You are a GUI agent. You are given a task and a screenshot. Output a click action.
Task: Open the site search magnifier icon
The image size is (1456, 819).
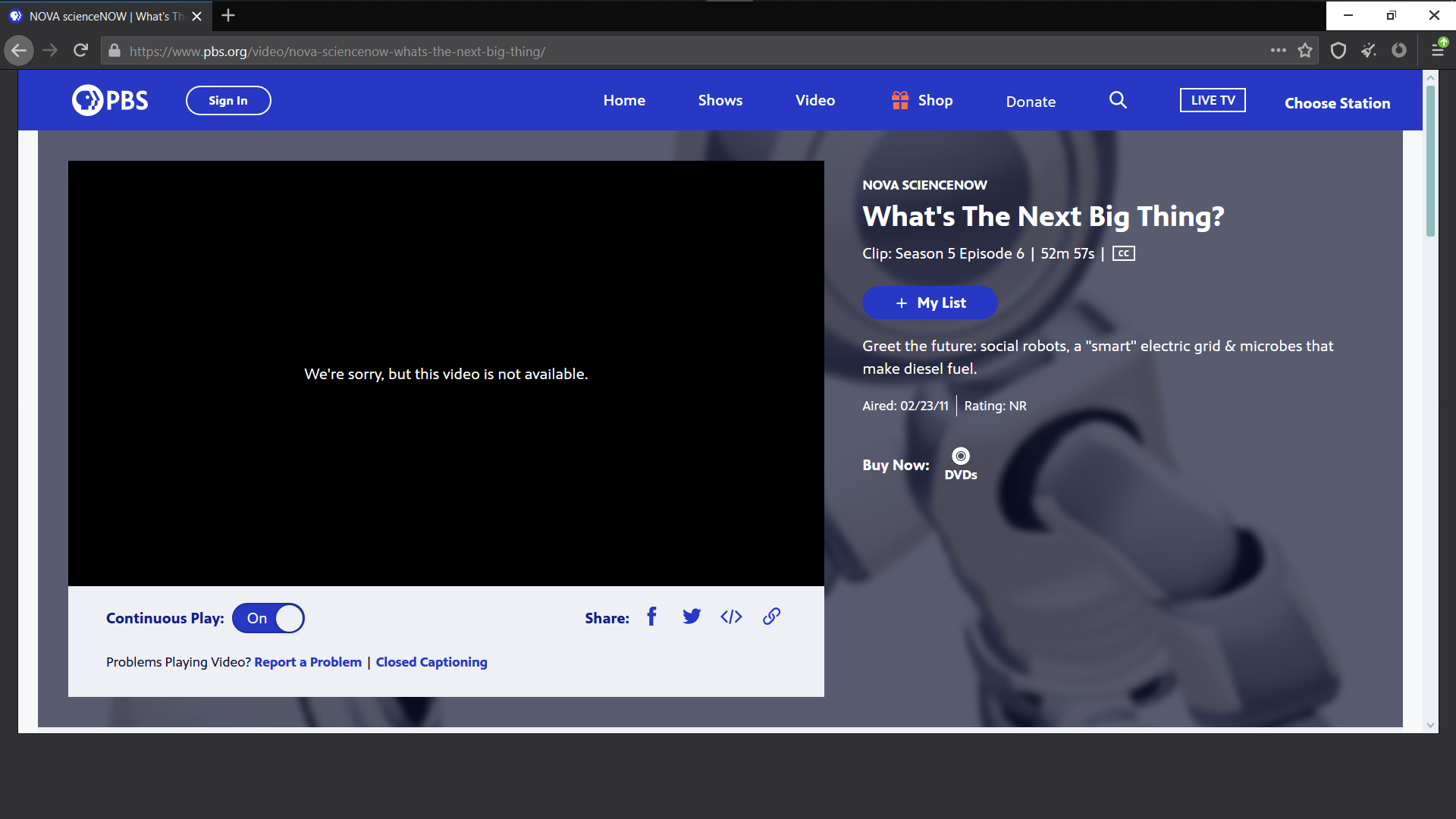(x=1118, y=100)
